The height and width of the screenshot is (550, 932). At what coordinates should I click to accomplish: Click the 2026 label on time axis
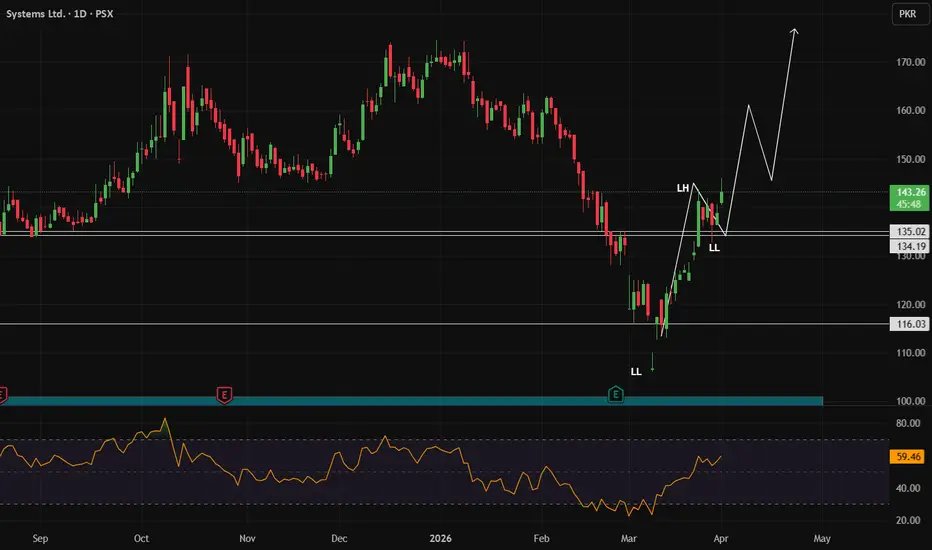[440, 538]
